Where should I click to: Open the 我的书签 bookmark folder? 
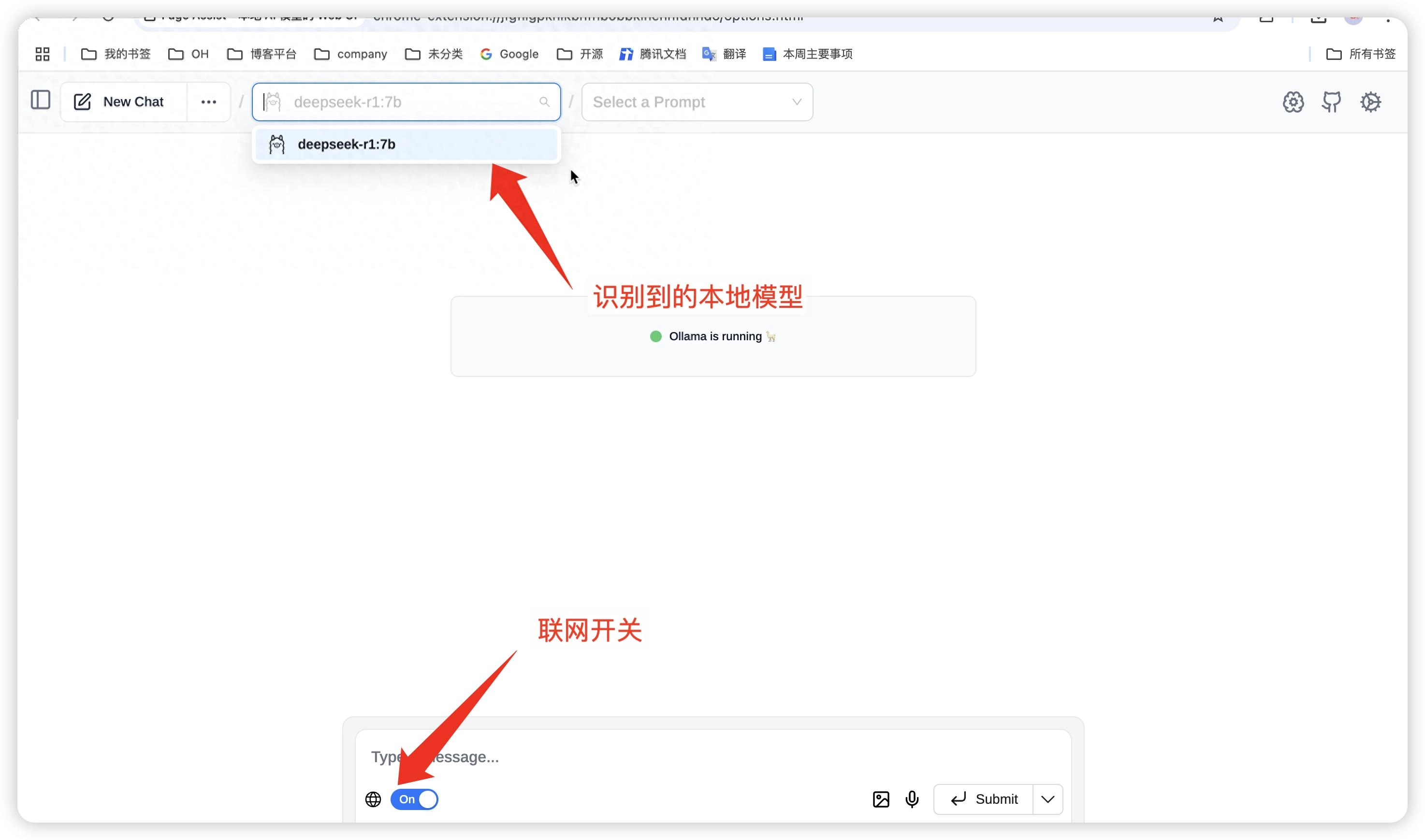click(116, 54)
